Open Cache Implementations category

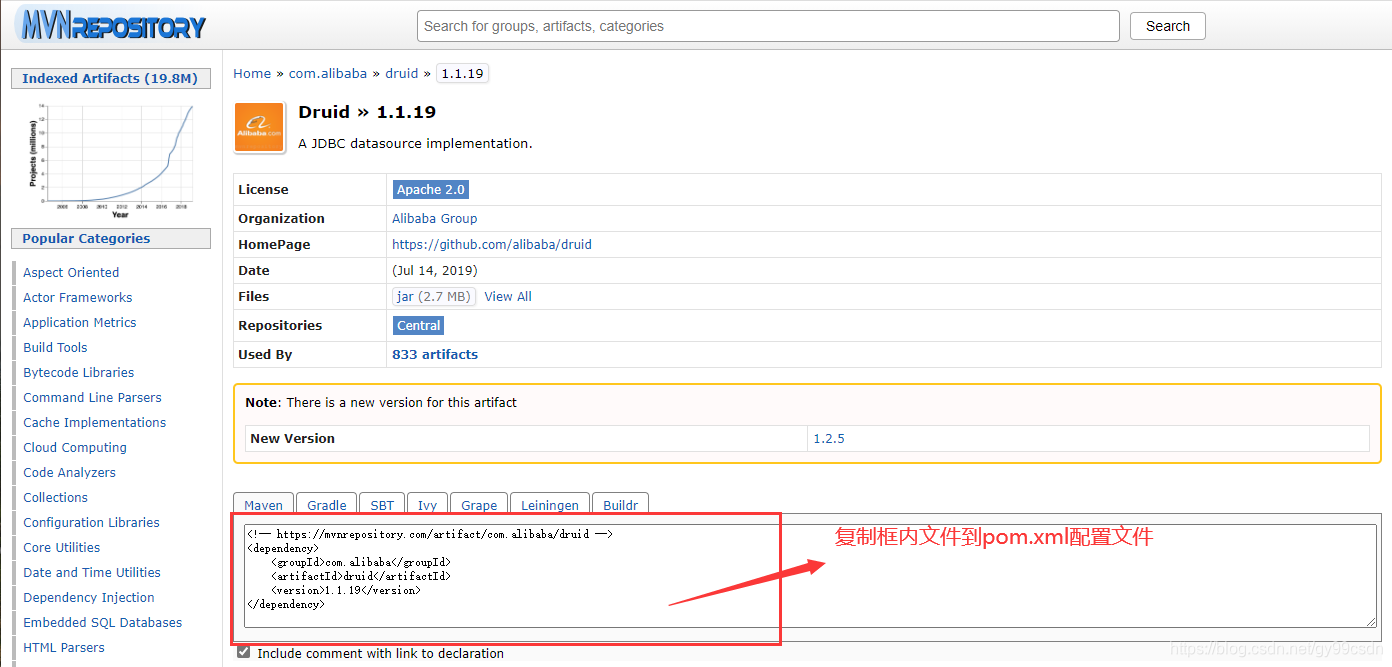click(95, 422)
